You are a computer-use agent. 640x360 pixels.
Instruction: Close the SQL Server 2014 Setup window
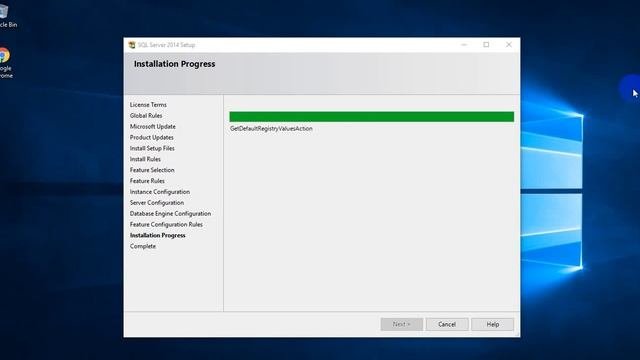point(509,45)
